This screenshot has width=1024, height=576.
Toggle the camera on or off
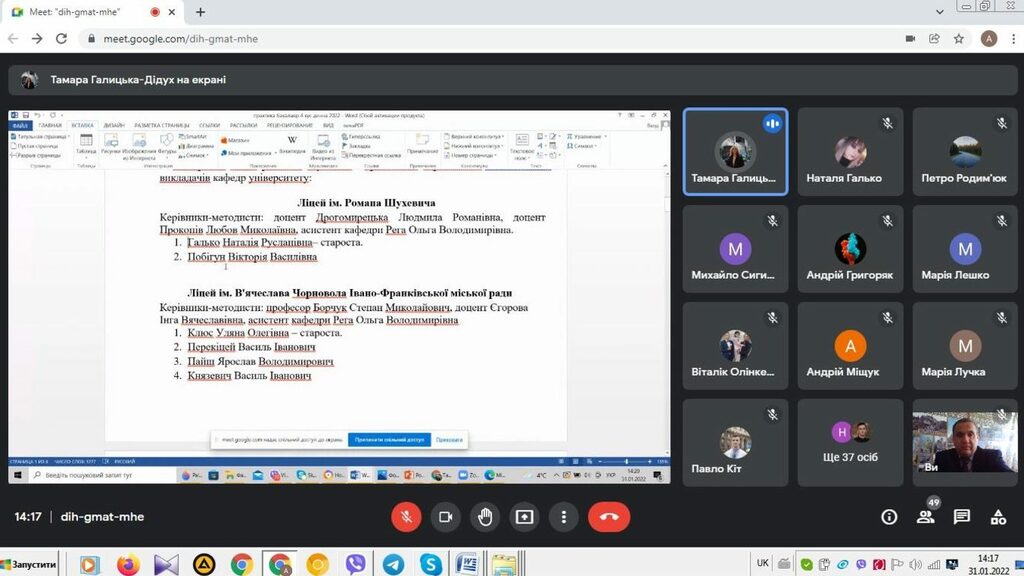(446, 517)
